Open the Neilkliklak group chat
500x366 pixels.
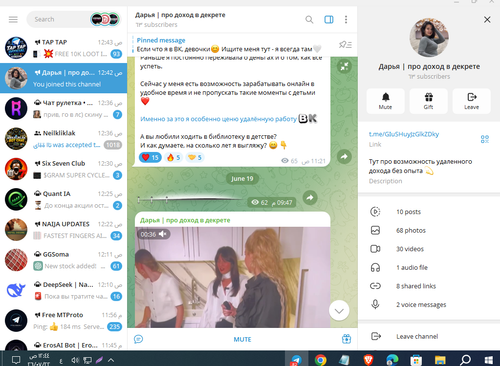pos(63,139)
